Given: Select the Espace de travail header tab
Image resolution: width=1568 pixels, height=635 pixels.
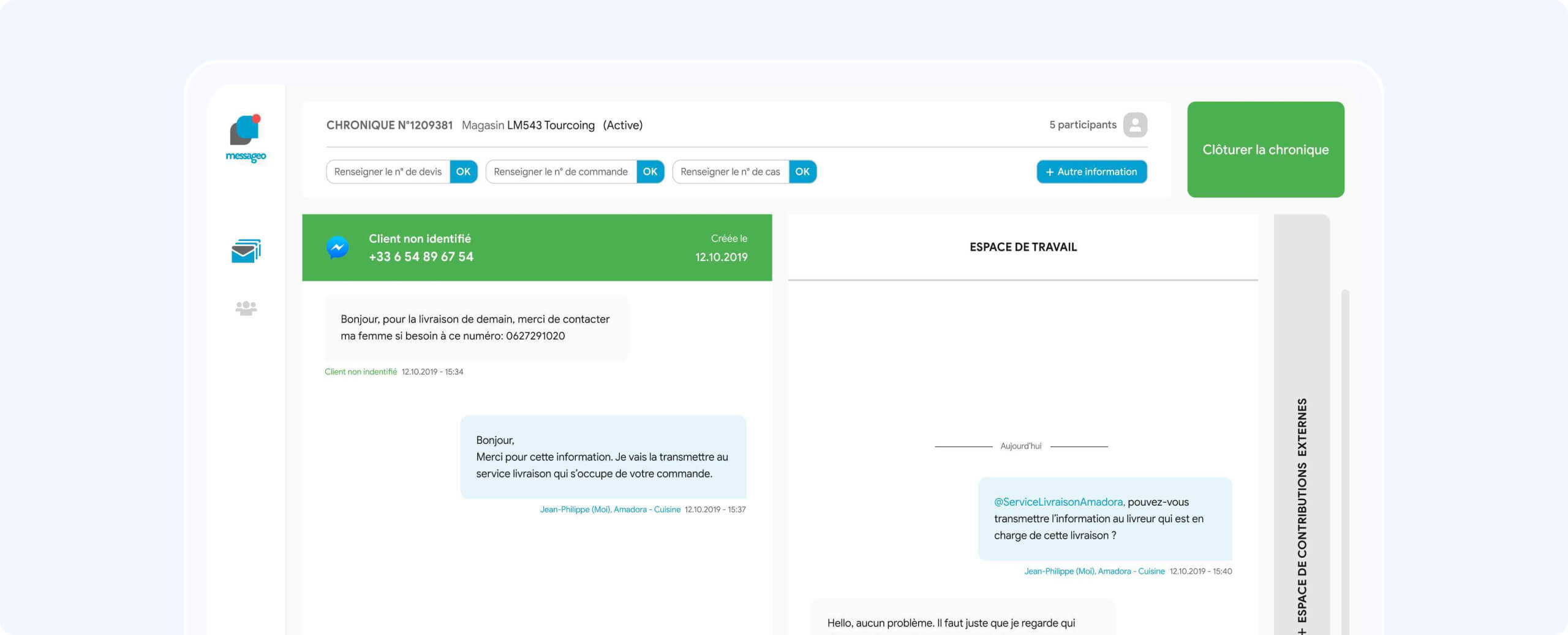Looking at the screenshot, I should coord(1023,247).
